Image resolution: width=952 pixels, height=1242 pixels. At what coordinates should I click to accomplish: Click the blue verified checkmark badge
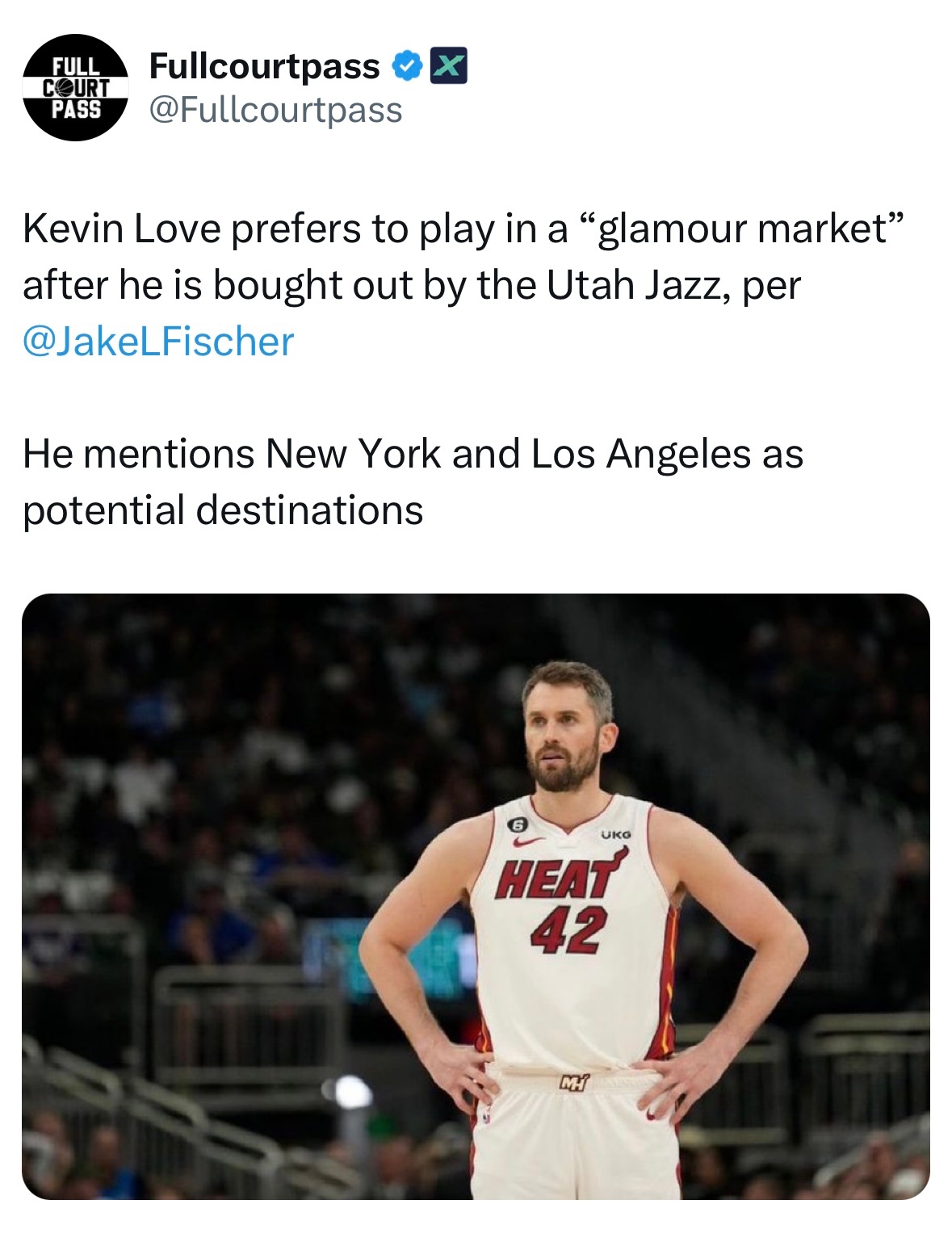coord(408,66)
